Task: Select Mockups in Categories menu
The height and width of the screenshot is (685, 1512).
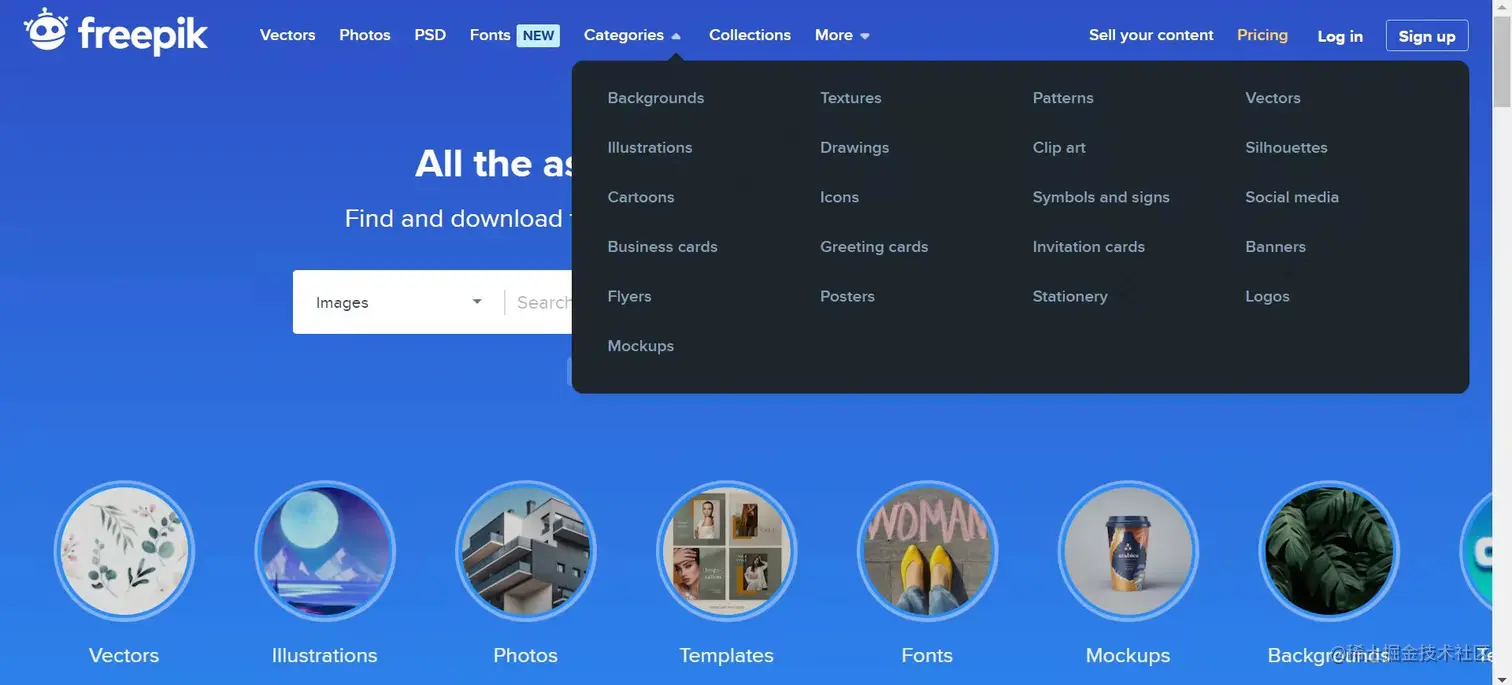Action: coord(641,346)
